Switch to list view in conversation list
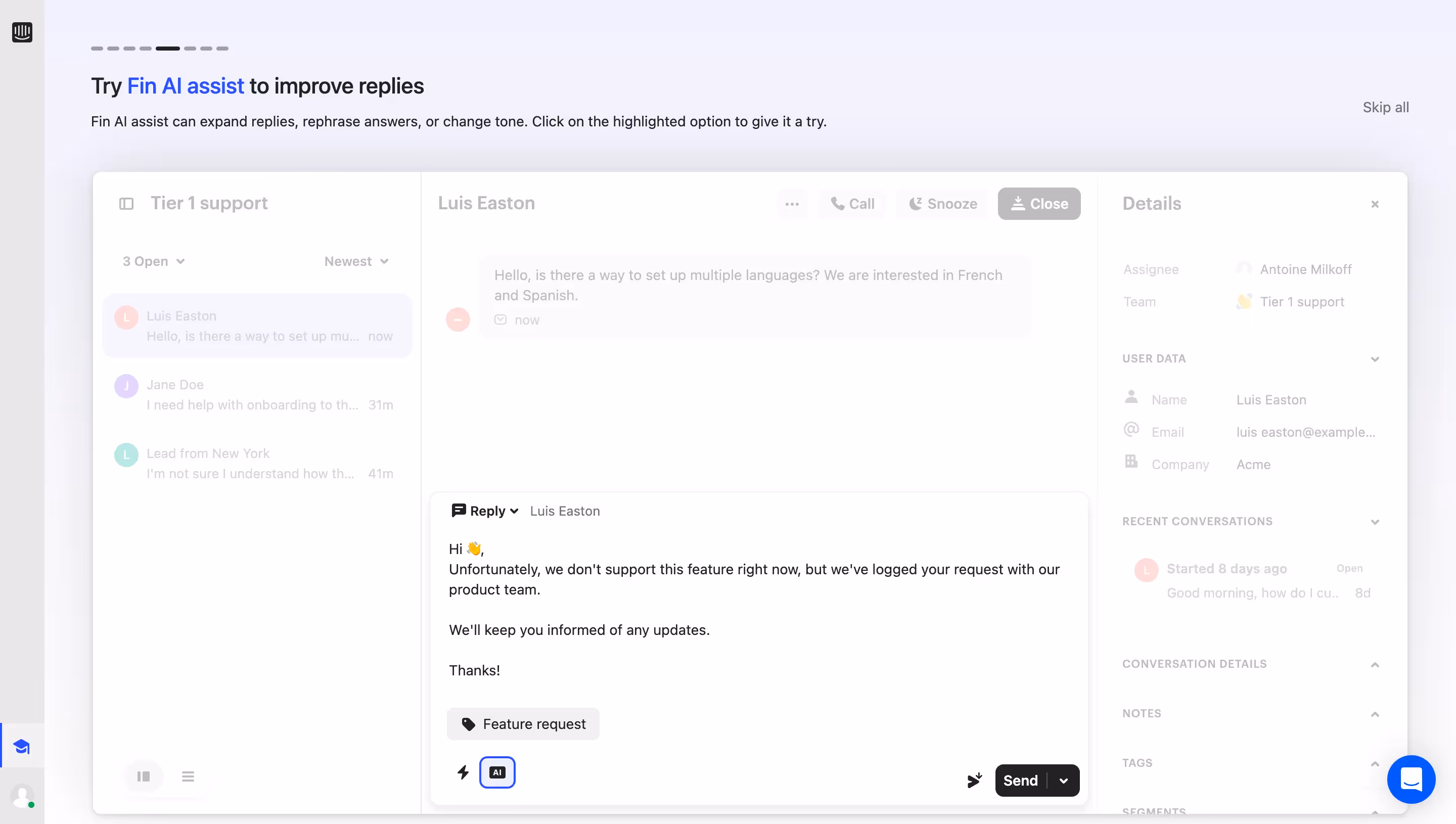The width and height of the screenshot is (1456, 824). click(188, 776)
